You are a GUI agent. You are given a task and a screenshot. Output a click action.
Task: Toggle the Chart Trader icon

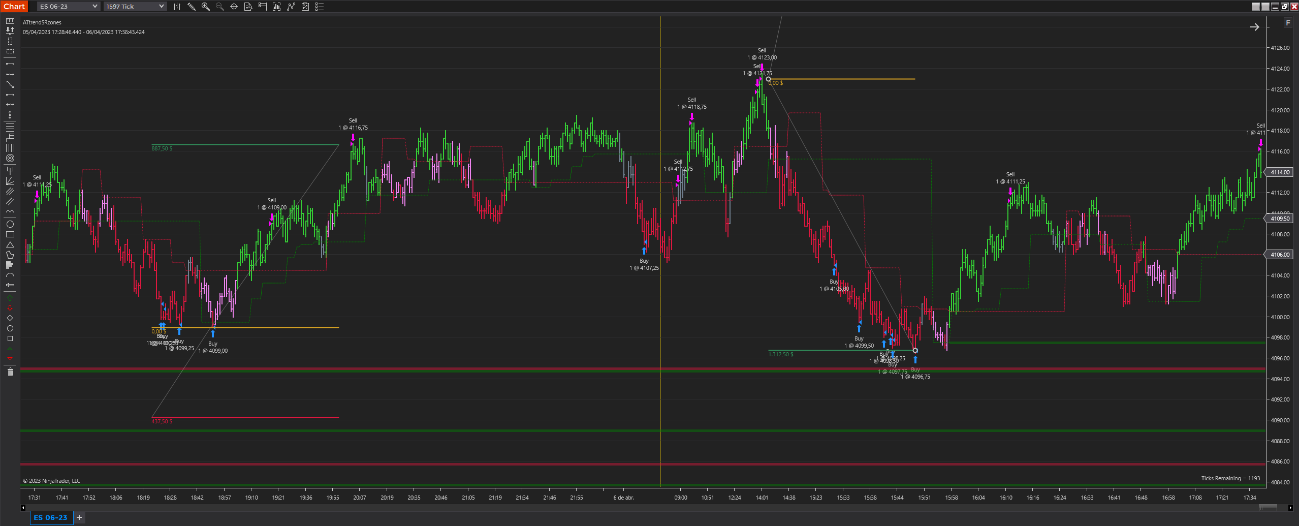tap(262, 6)
